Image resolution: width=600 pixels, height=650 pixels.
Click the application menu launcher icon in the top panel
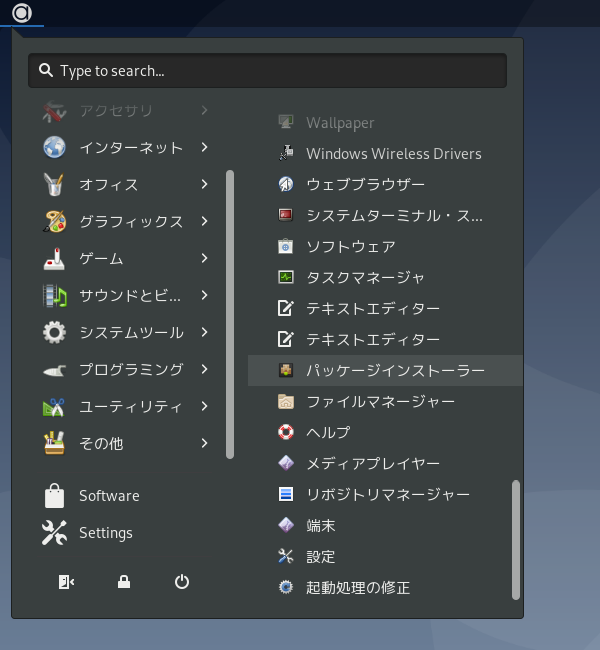(x=22, y=13)
